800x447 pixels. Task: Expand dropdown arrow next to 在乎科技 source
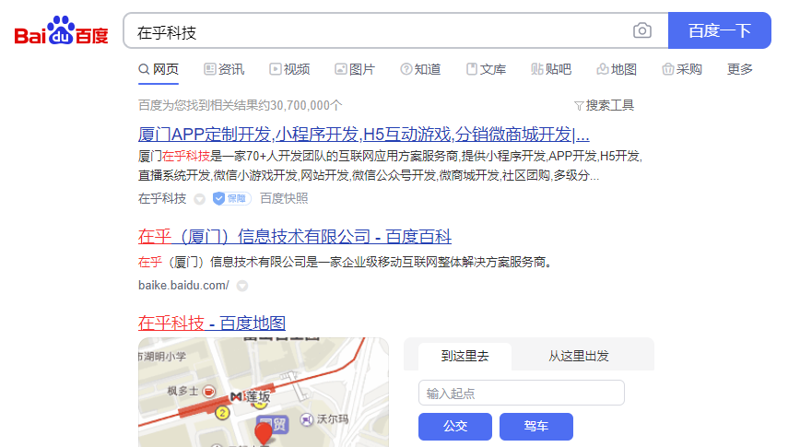pyautogui.click(x=199, y=199)
